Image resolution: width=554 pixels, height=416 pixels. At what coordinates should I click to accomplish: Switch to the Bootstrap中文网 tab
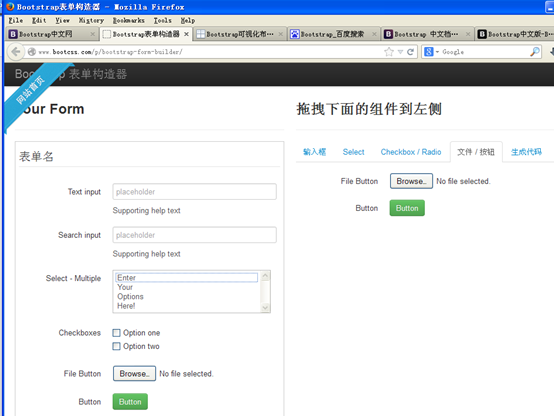[x=52, y=34]
